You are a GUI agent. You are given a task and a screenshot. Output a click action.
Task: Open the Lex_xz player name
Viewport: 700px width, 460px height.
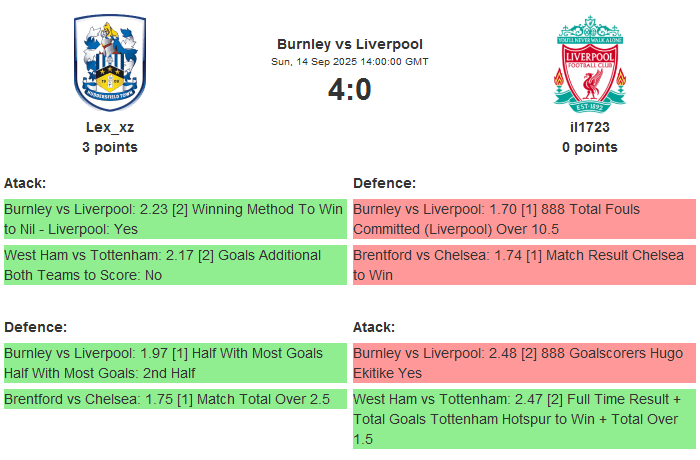[x=110, y=127]
